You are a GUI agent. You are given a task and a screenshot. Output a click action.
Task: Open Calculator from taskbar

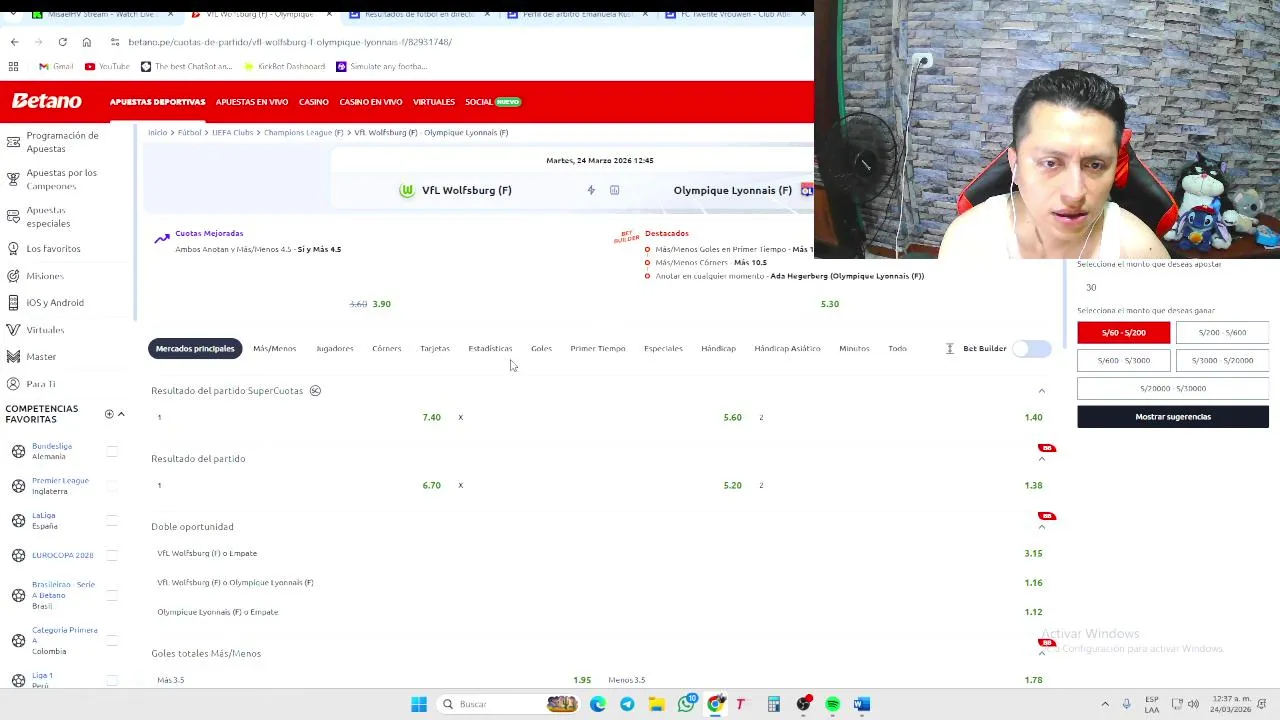(x=773, y=704)
